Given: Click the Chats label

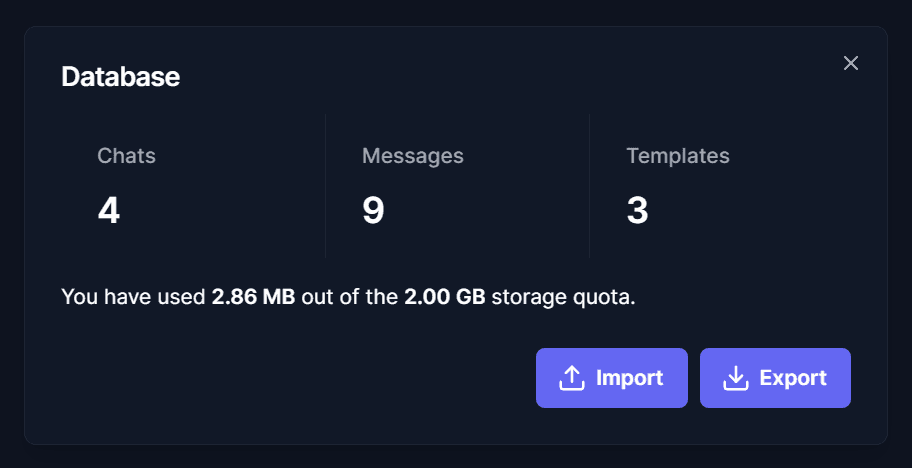Looking at the screenshot, I should coord(126,156).
